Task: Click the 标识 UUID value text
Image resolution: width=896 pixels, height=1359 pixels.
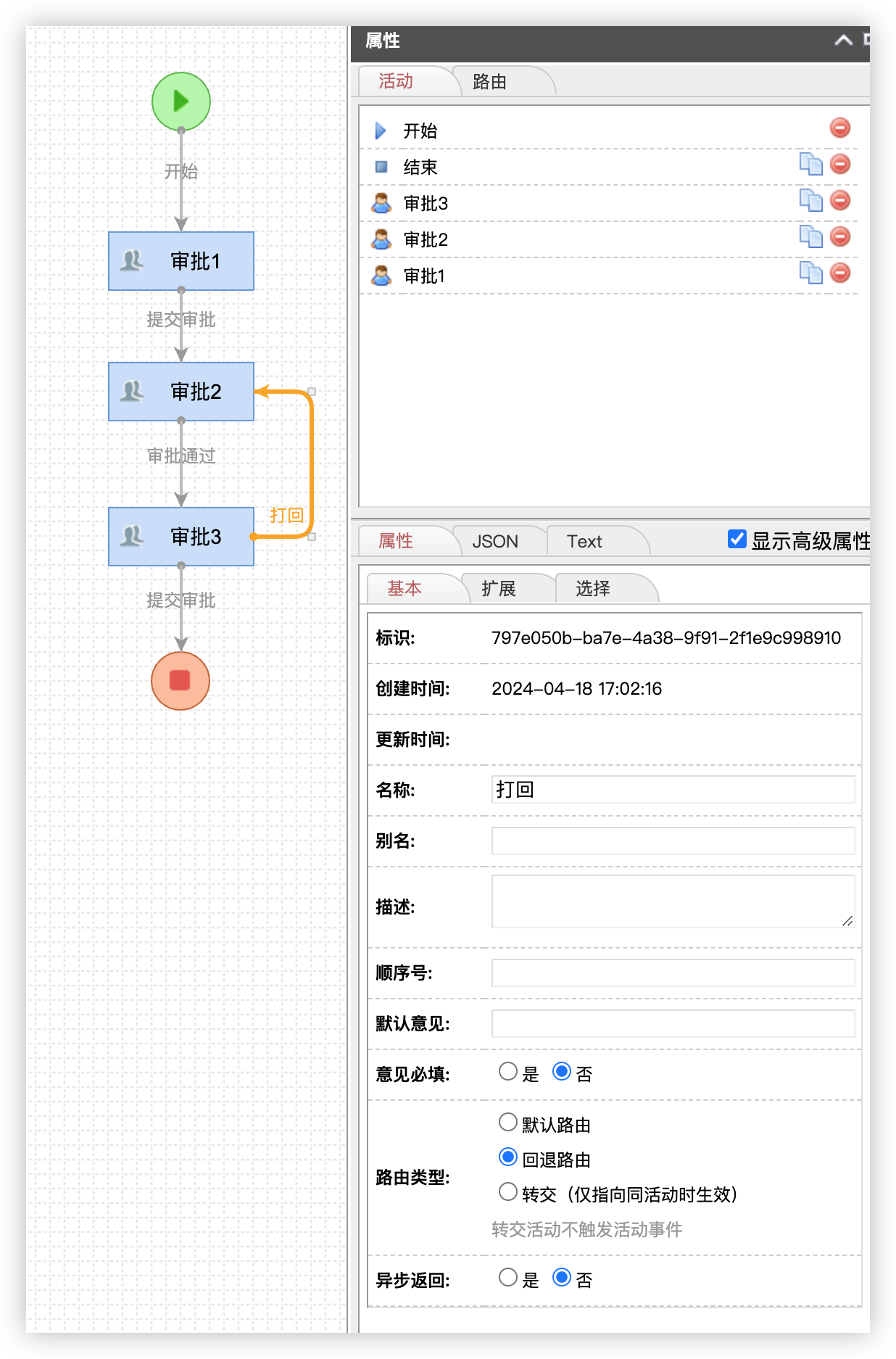Action: [x=666, y=638]
